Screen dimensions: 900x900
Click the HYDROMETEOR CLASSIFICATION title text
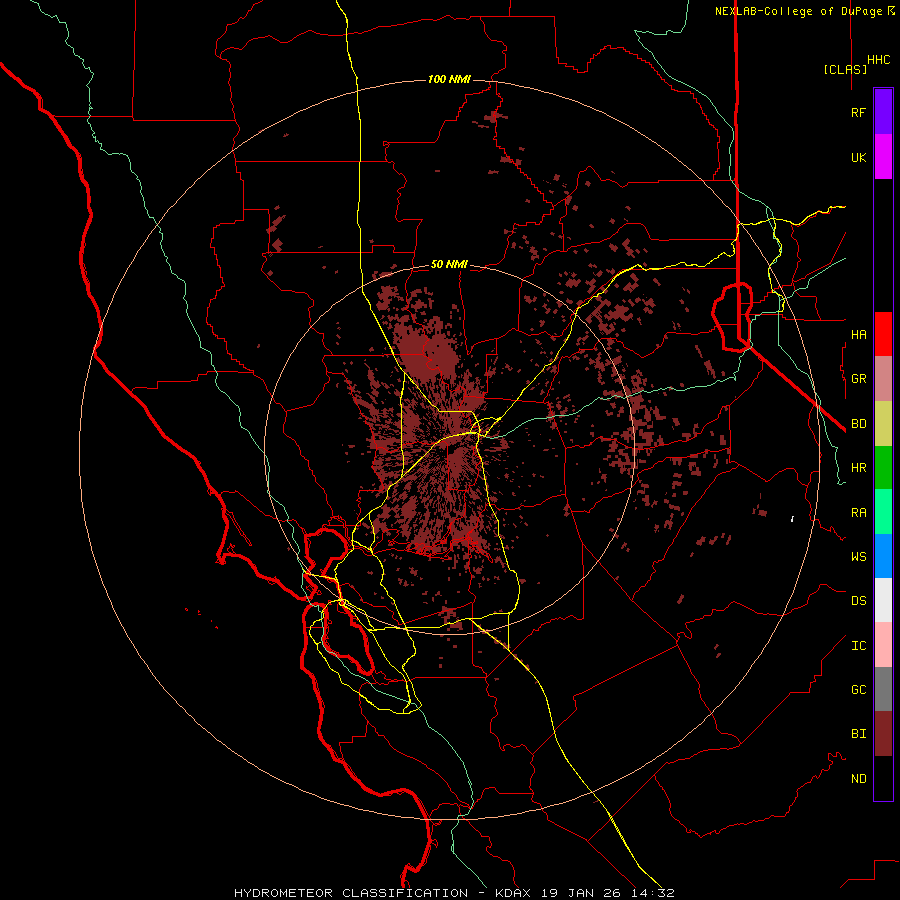pos(351,893)
